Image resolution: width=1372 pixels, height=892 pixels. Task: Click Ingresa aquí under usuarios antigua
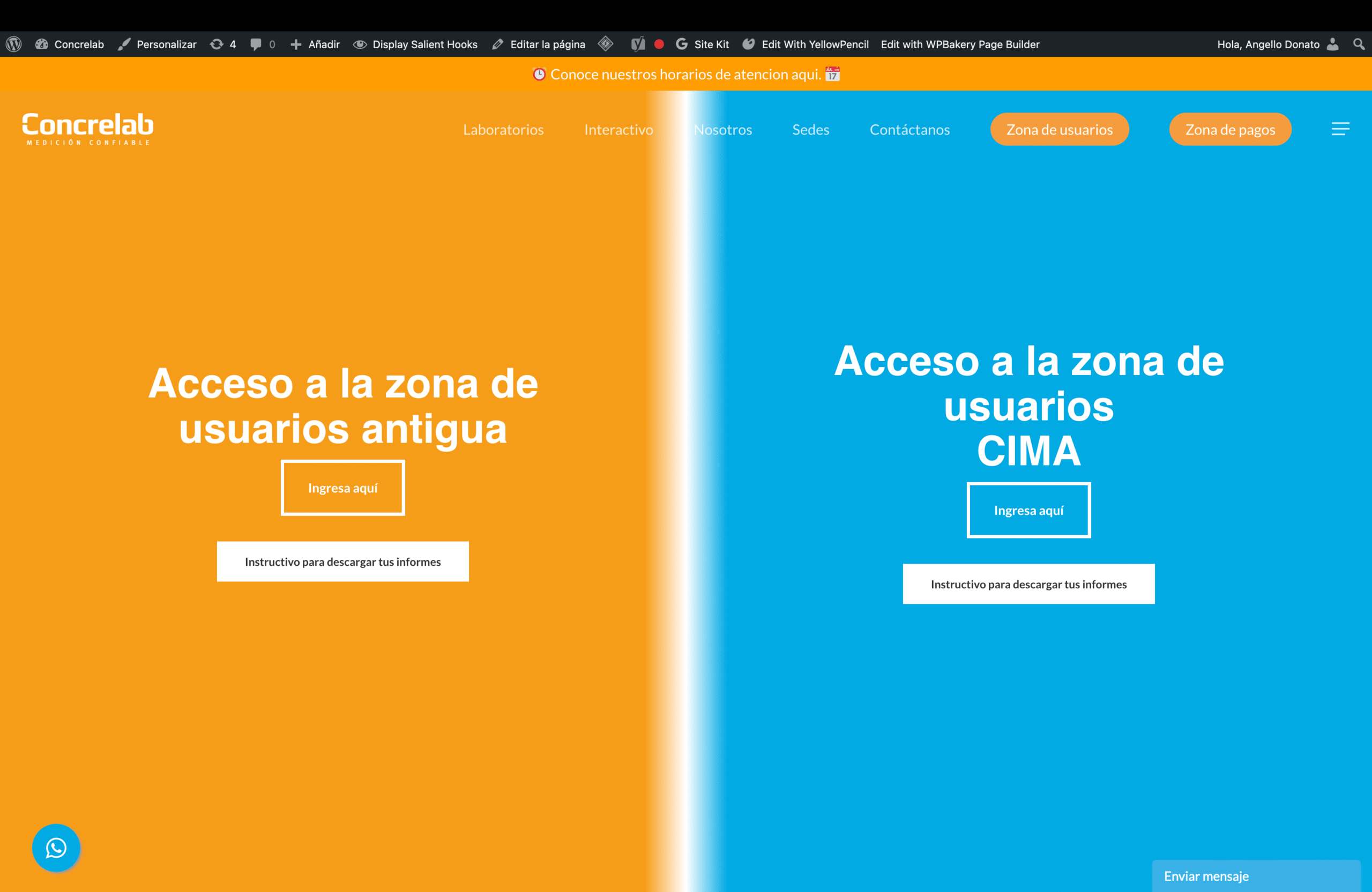pos(342,488)
